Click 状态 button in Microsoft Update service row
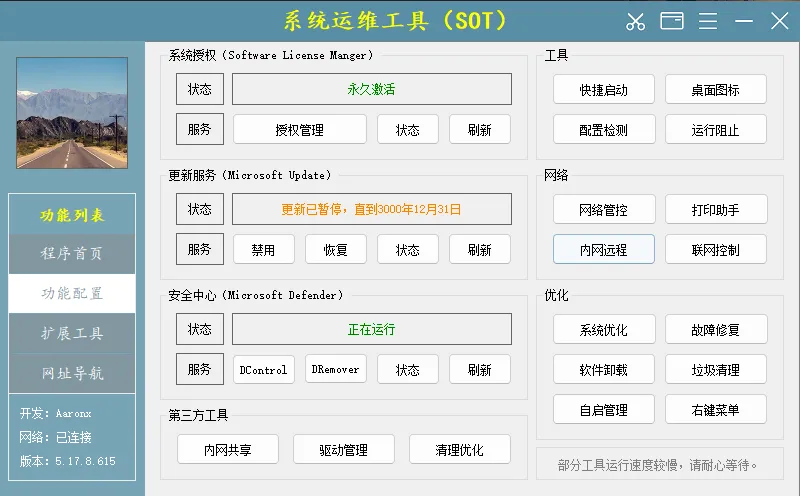The image size is (800, 496). (408, 250)
